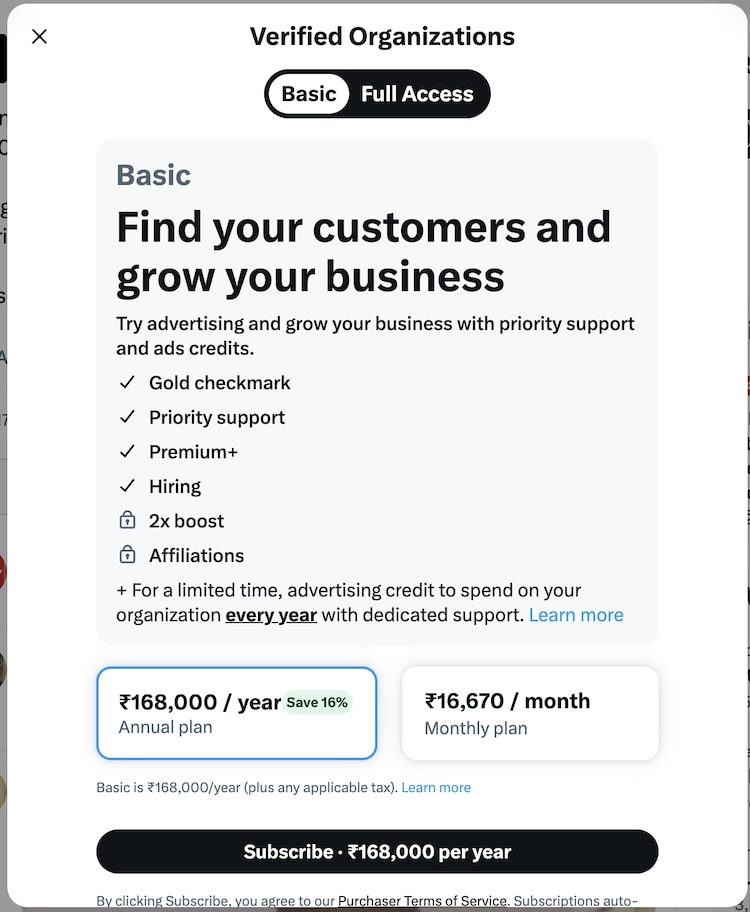Select the ₹16,670 / month Monthly plan
The image size is (750, 912).
[x=529, y=713]
